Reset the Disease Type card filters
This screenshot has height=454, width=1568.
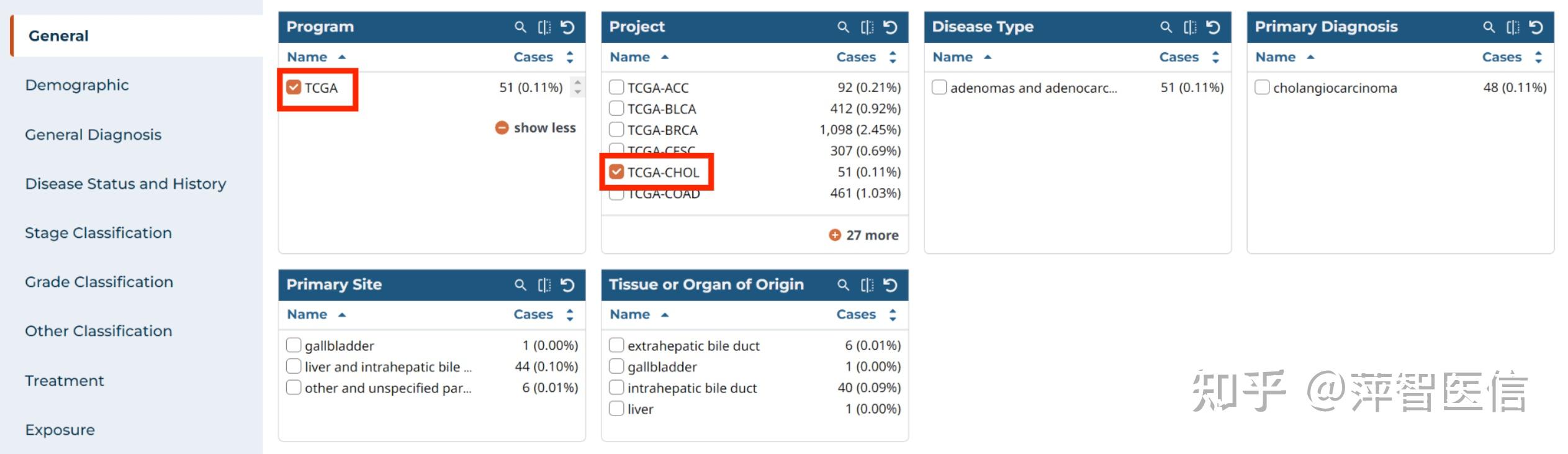(1213, 27)
